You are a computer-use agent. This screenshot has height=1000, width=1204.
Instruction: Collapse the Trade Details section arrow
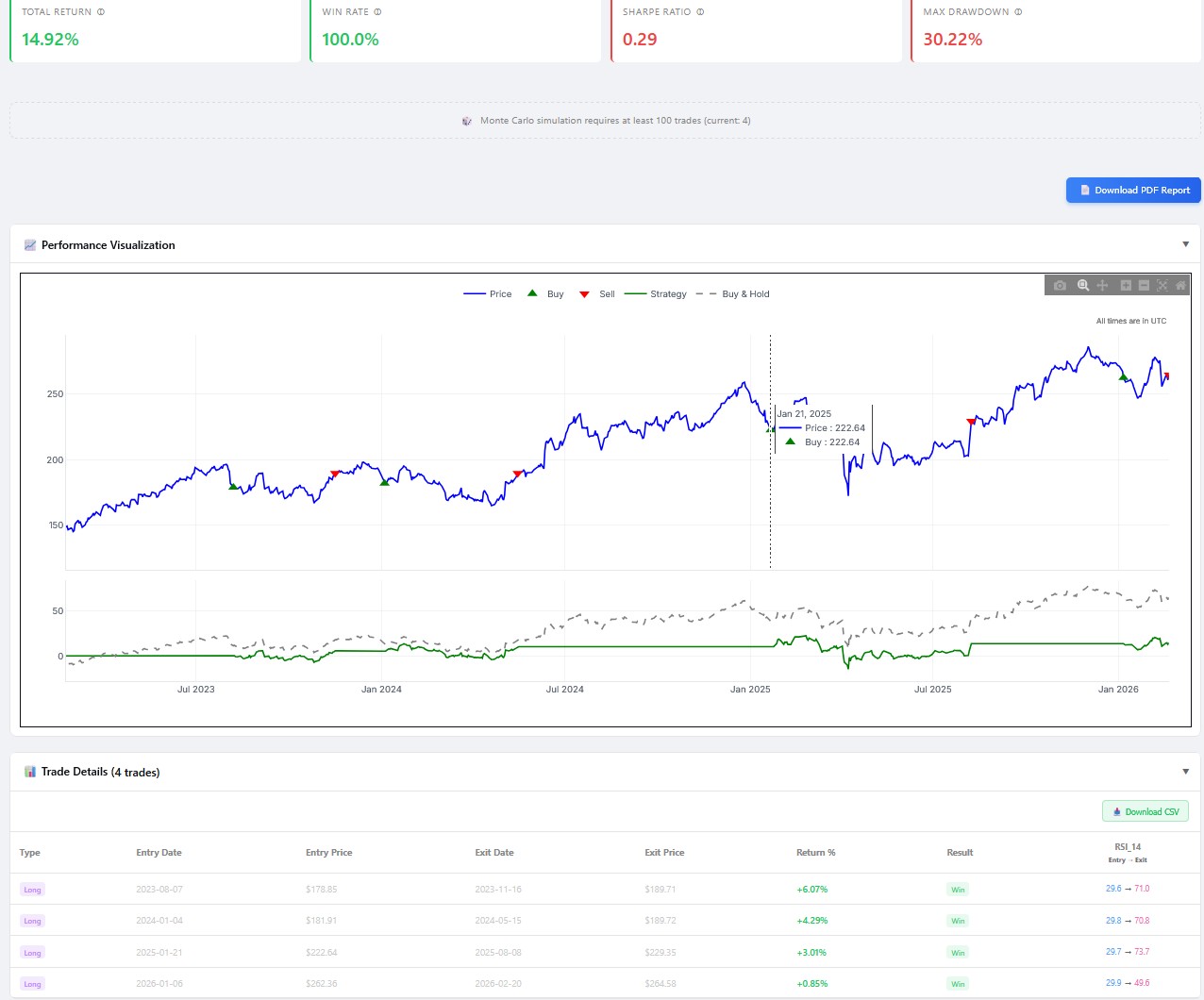click(x=1185, y=772)
